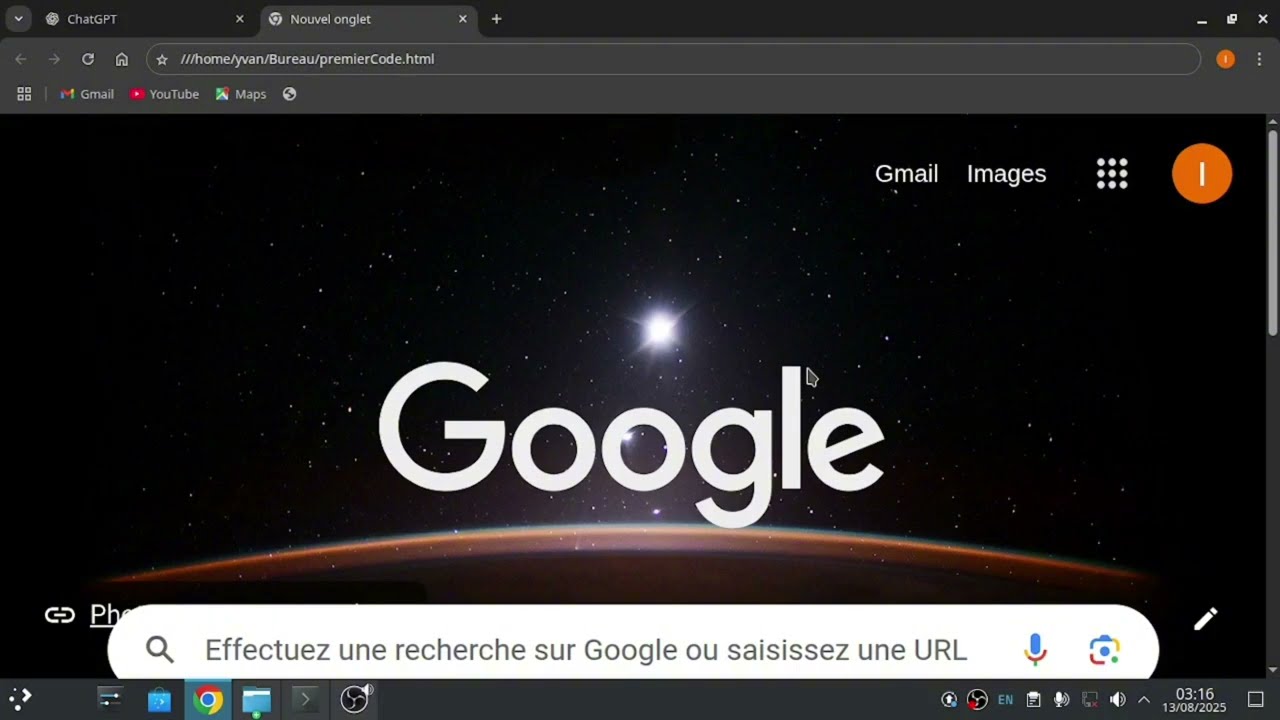Go to the browser home page

(x=122, y=59)
